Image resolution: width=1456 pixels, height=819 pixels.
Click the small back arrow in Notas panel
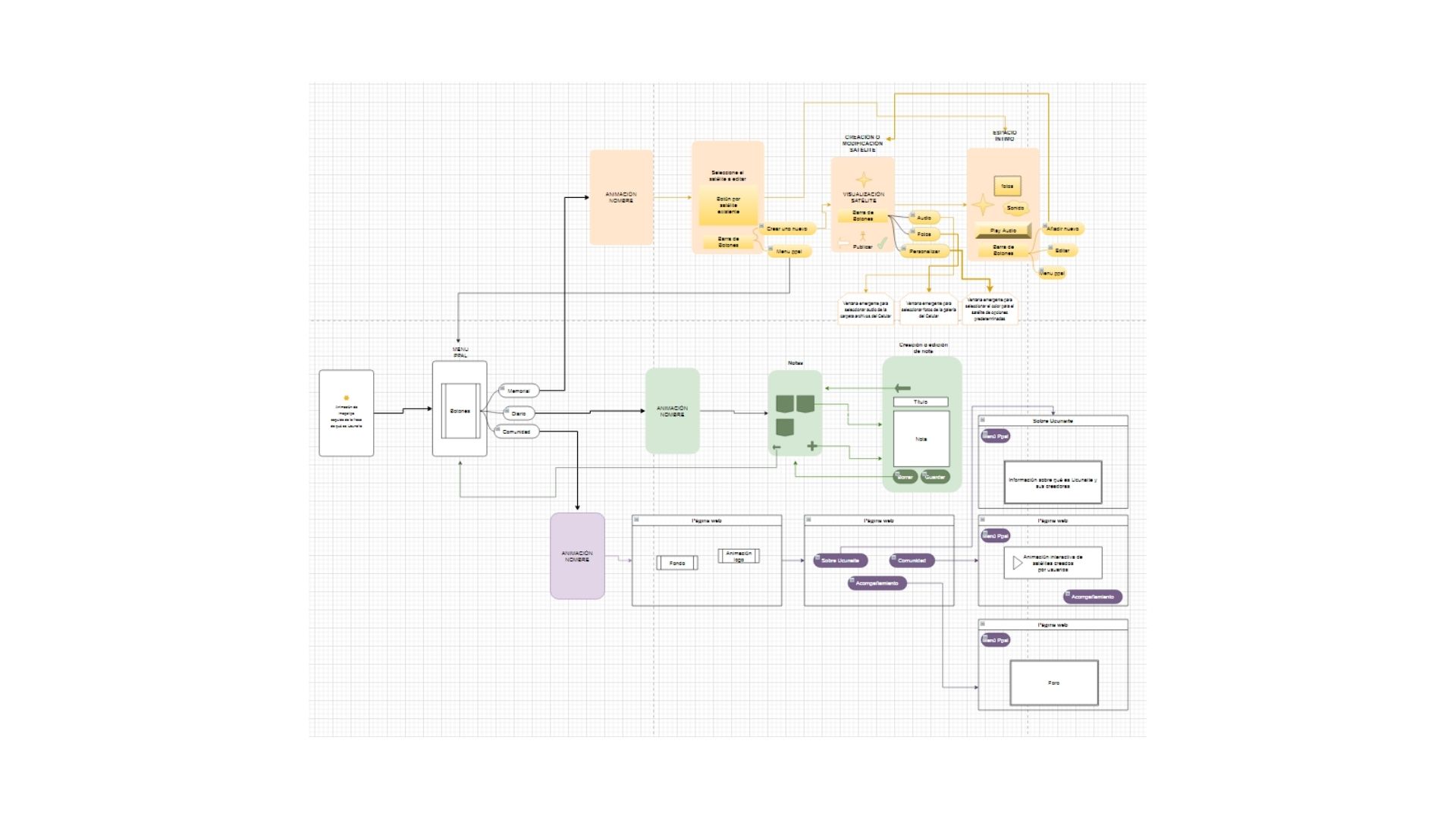[776, 447]
